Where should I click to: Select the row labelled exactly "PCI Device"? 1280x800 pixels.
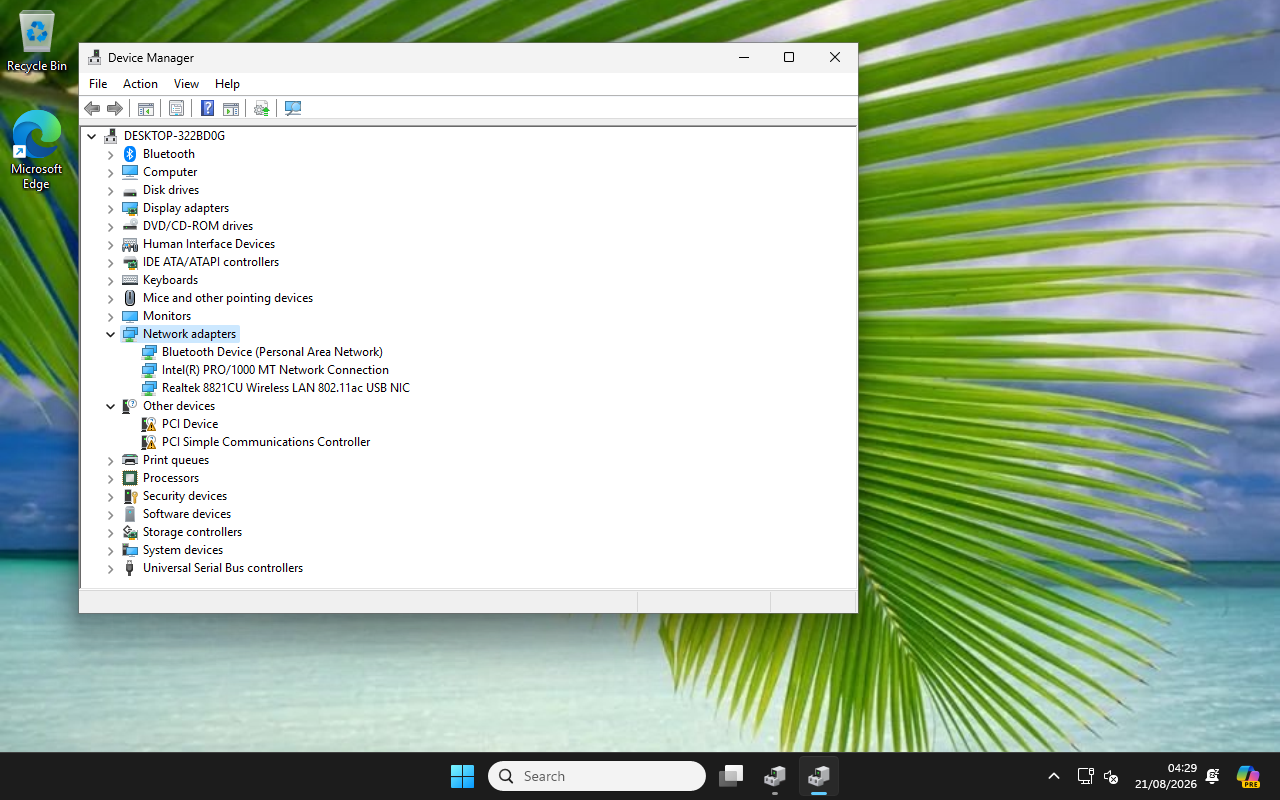click(x=190, y=424)
